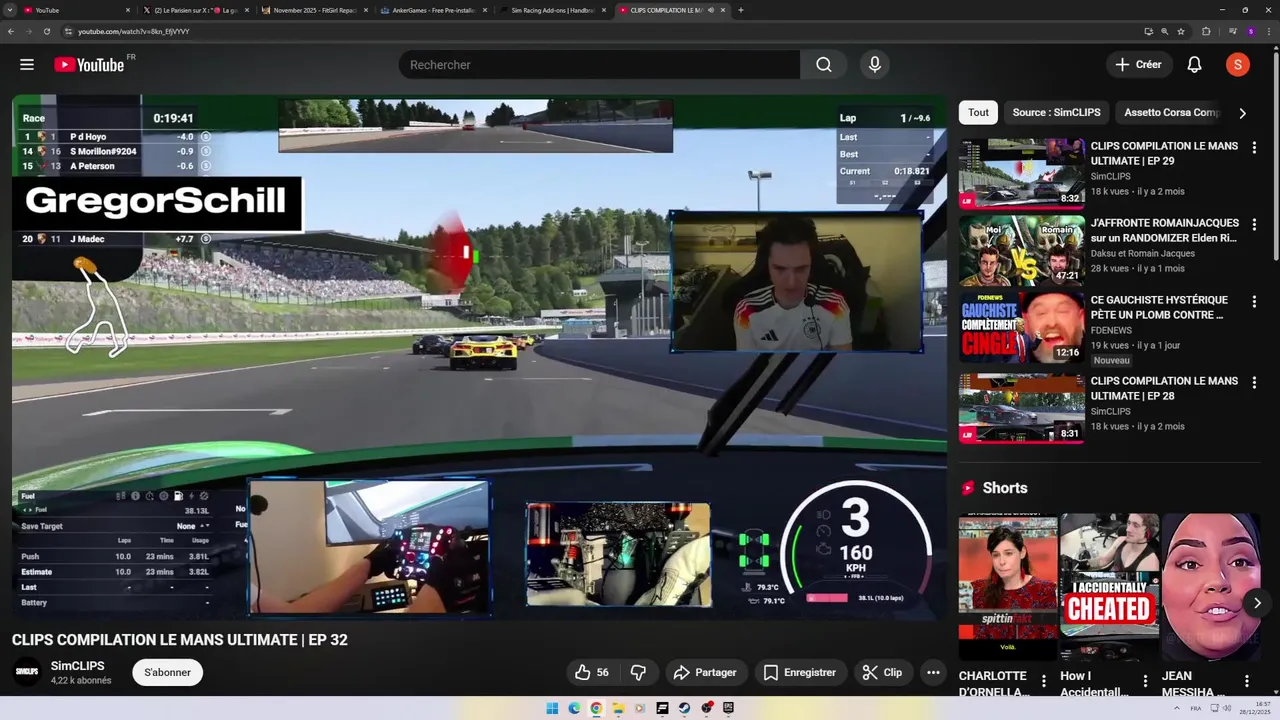Viewport: 1280px width, 720px height.
Task: Open the Windows Start menu
Action: point(552,708)
